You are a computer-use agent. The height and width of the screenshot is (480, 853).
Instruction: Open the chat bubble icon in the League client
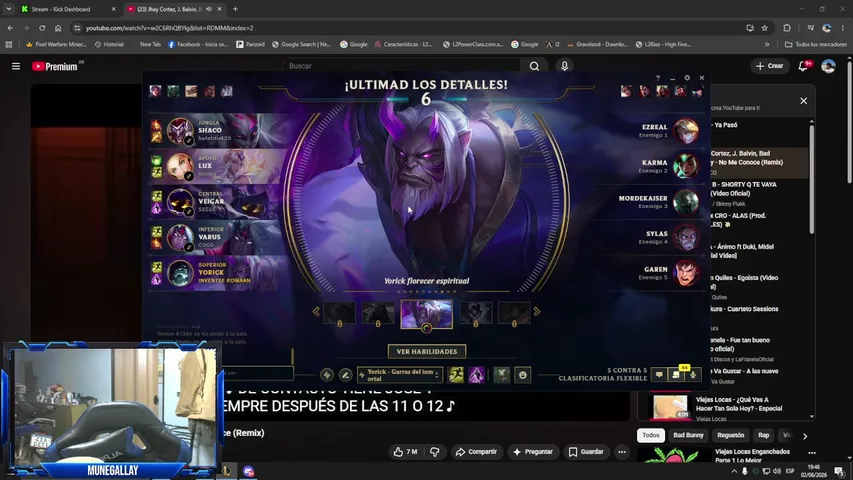[x=659, y=374]
